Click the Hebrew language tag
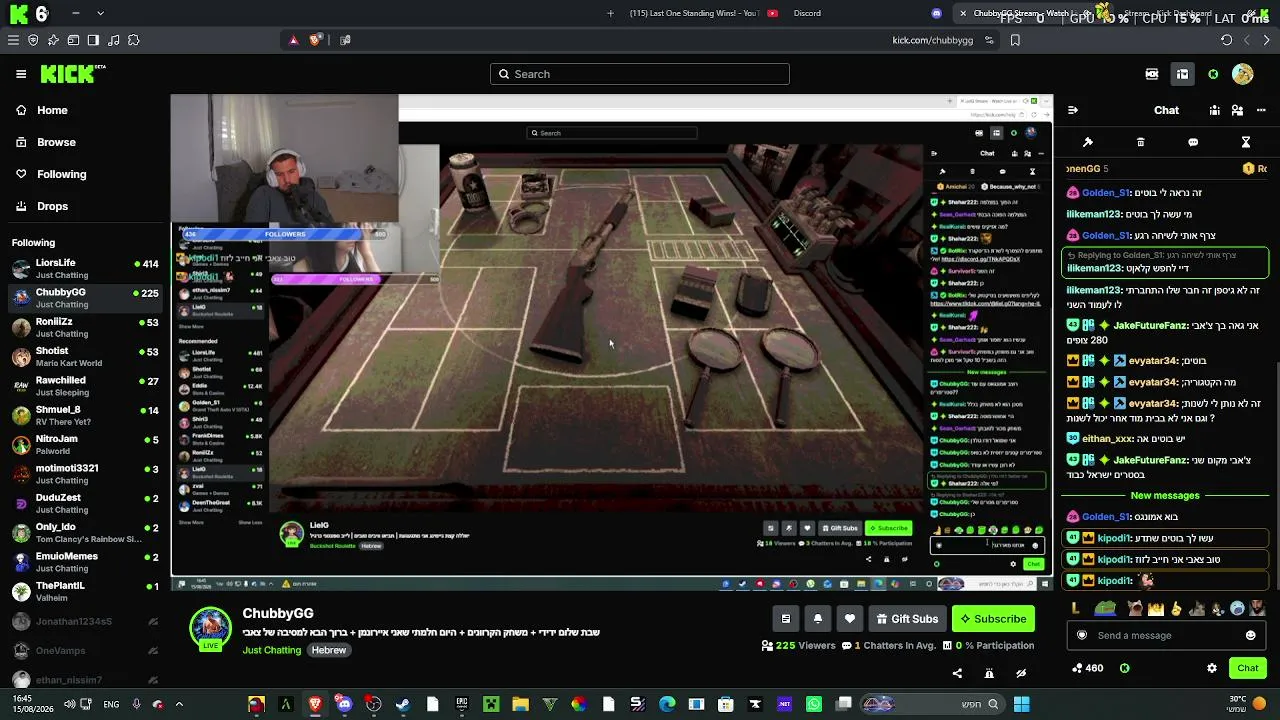The width and height of the screenshot is (1280, 720). (x=328, y=650)
